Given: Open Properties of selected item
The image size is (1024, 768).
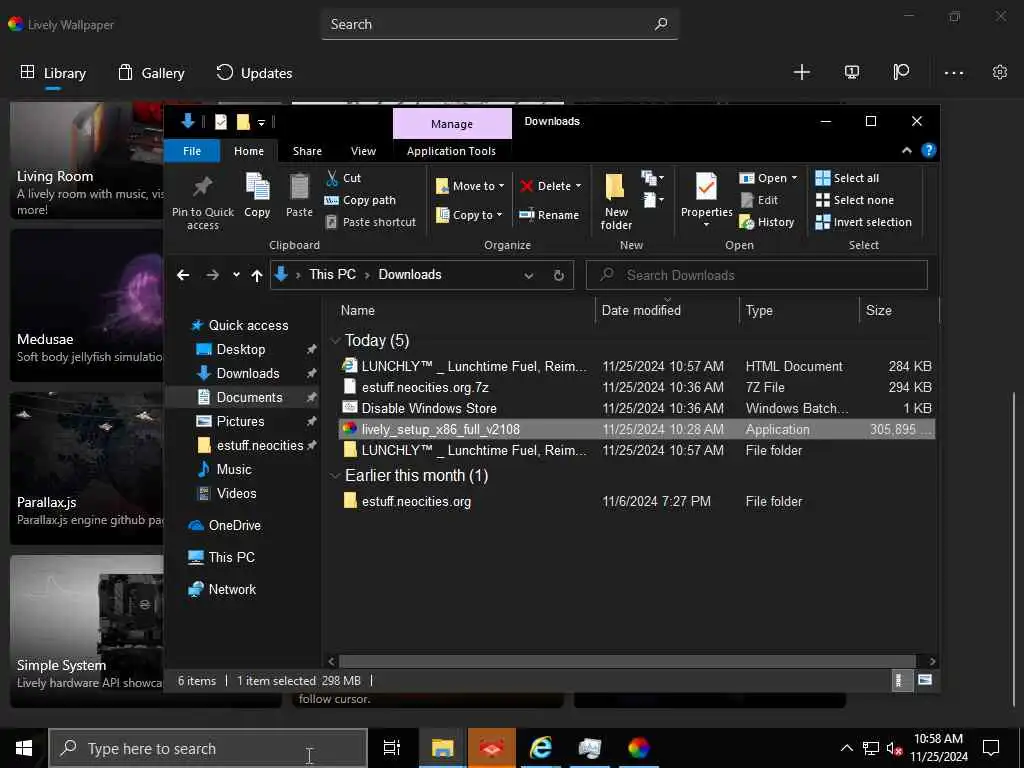Looking at the screenshot, I should pos(706,199).
